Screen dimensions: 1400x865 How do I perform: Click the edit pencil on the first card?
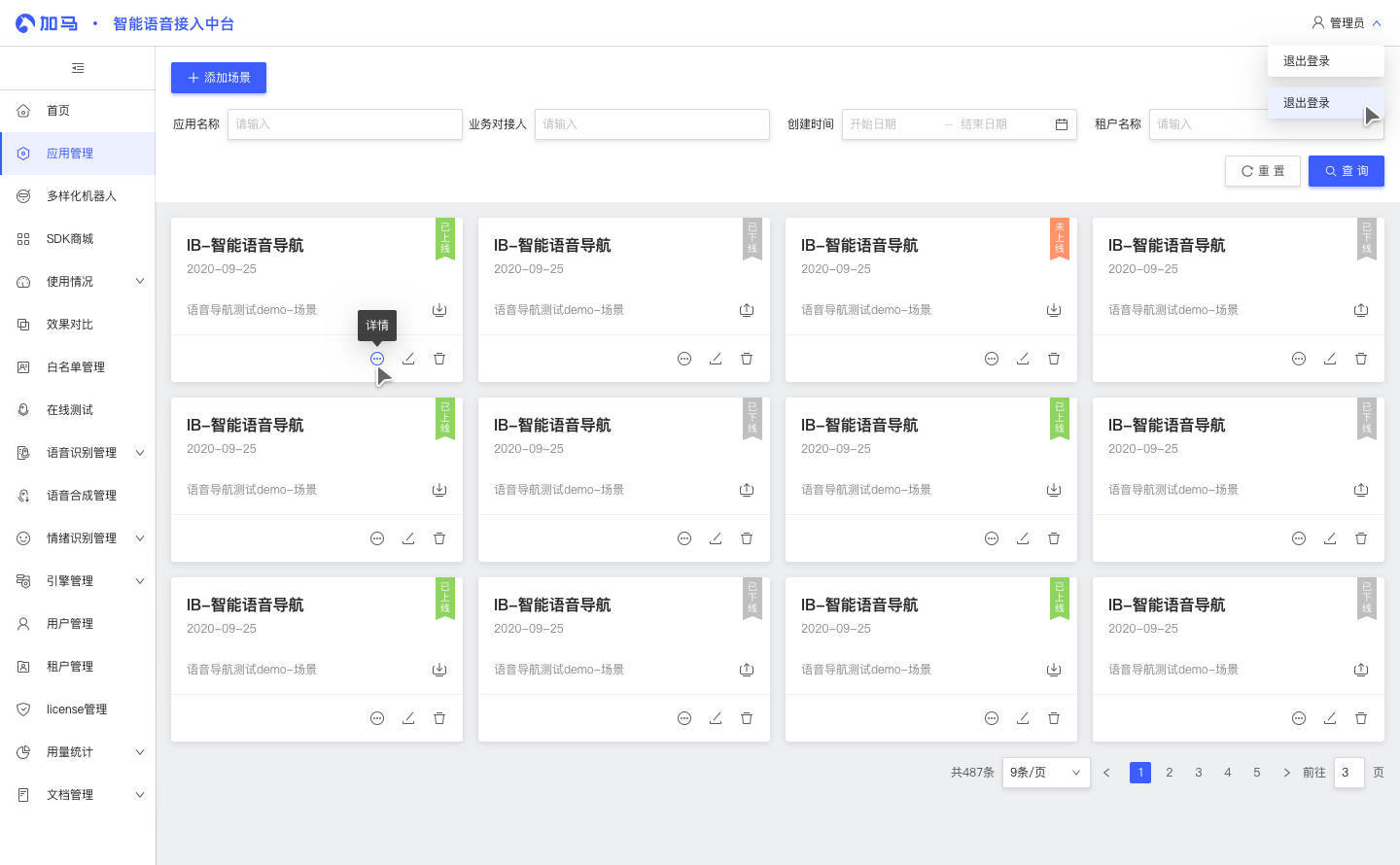(x=408, y=359)
